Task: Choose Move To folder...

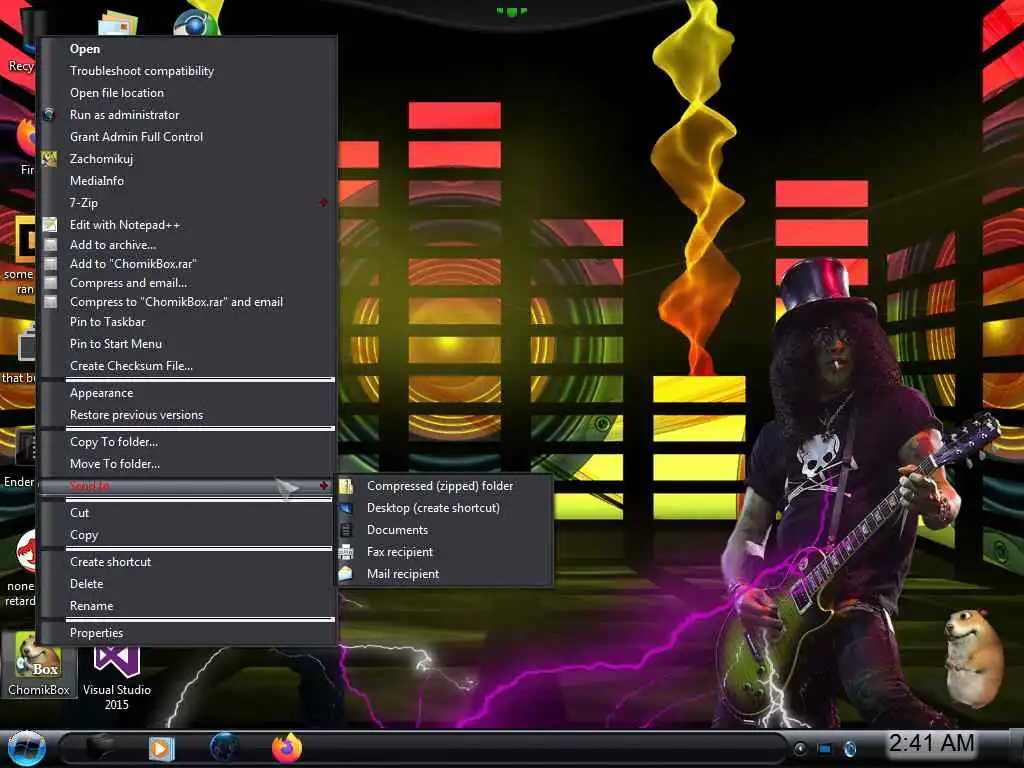Action: tap(187, 464)
